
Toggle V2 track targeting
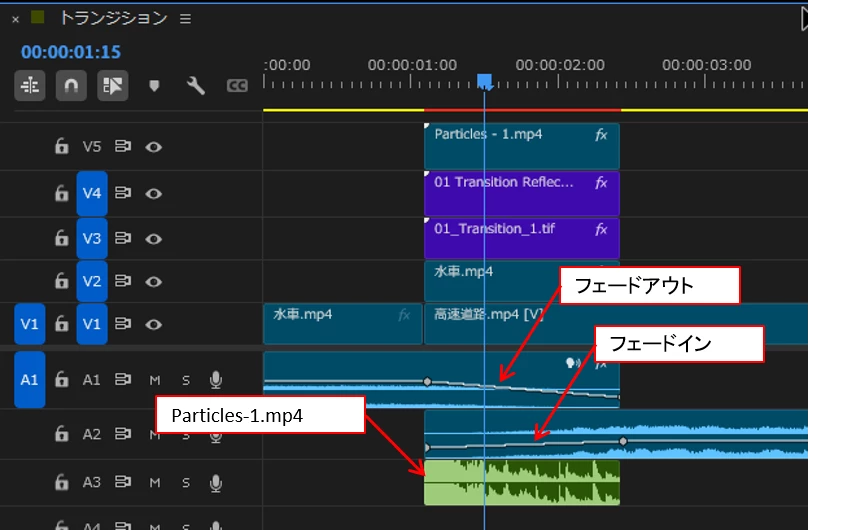[92, 281]
